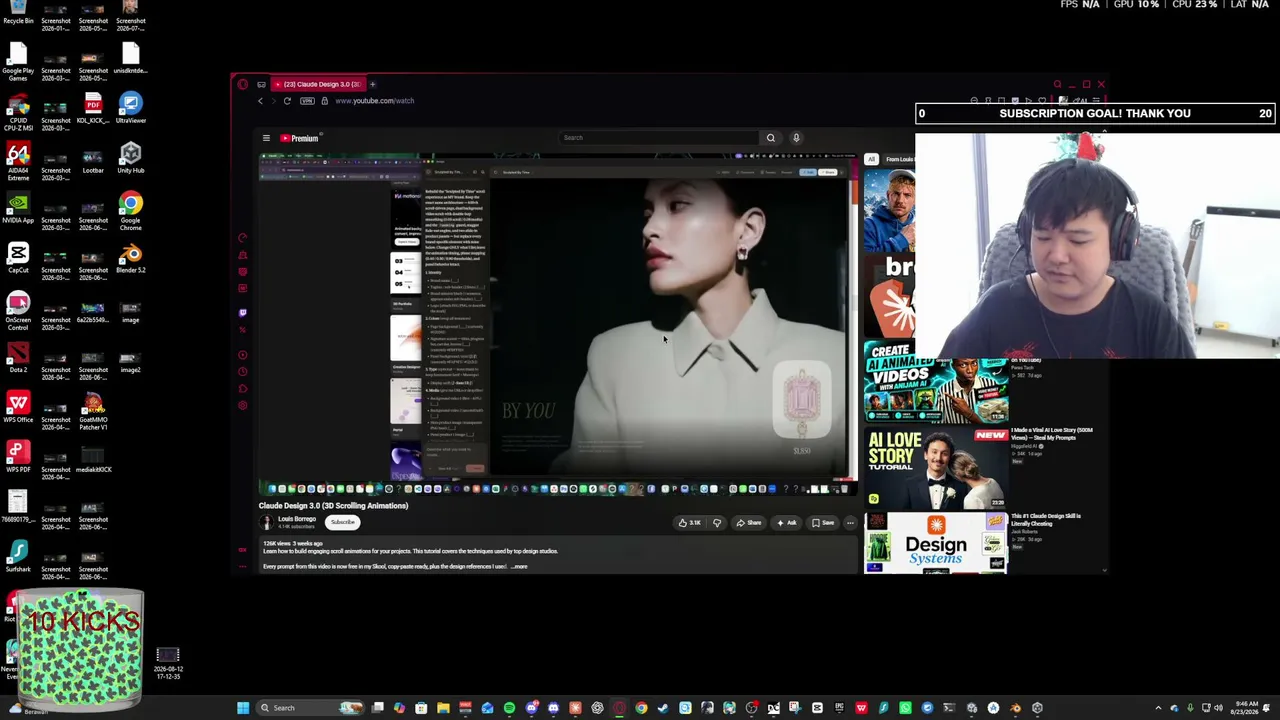Open the YouTube hamburger guide menu
The height and width of the screenshot is (720, 1280).
pyautogui.click(x=266, y=138)
